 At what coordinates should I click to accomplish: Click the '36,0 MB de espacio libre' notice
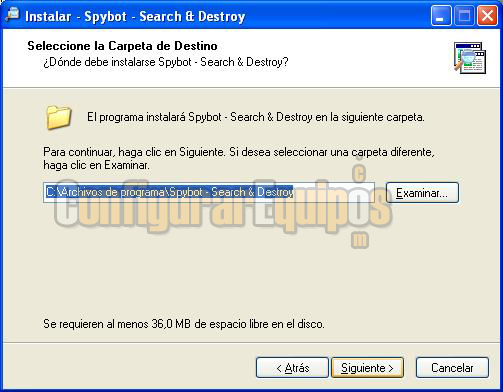[184, 324]
